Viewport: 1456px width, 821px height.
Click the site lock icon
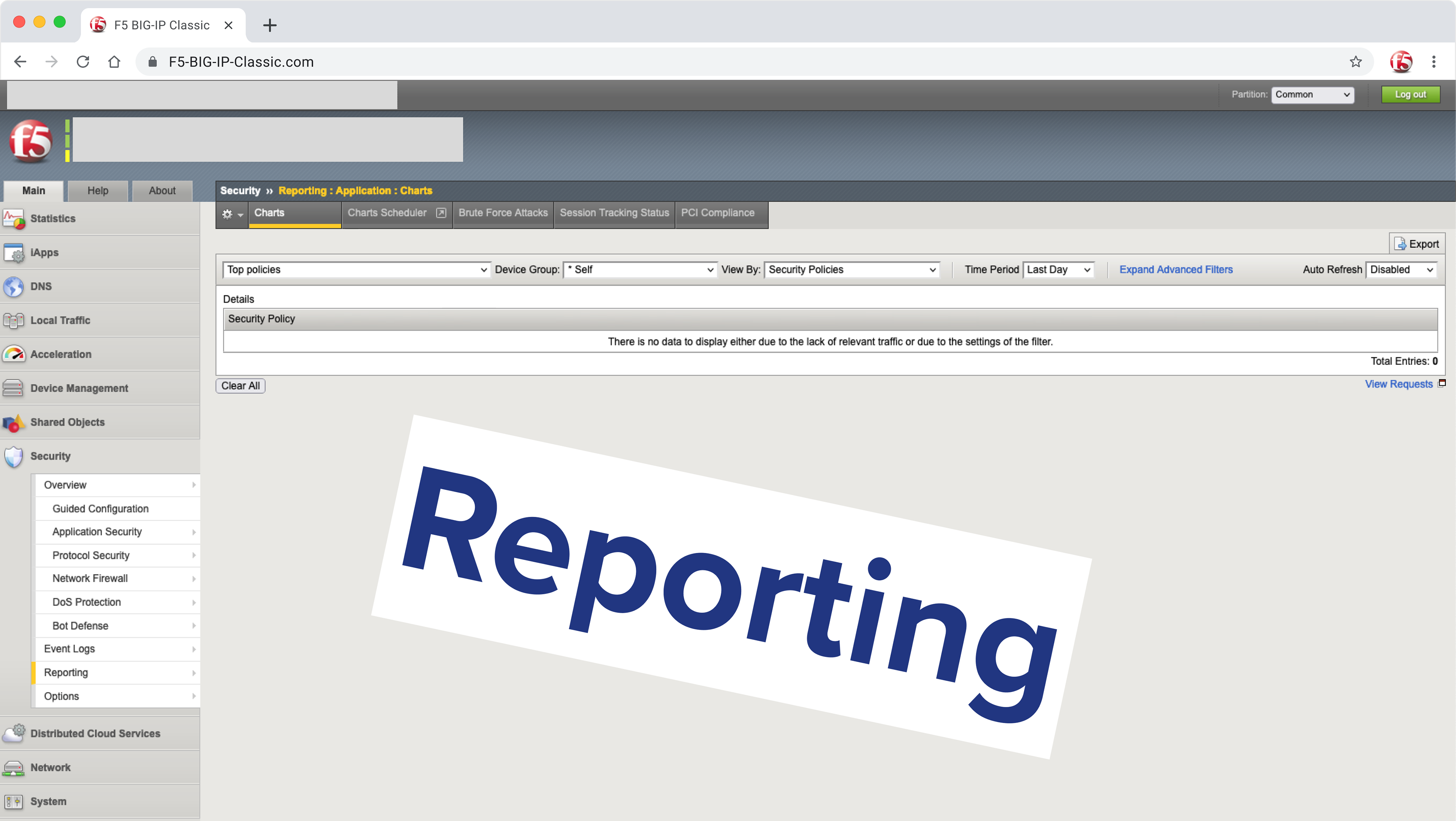click(152, 62)
